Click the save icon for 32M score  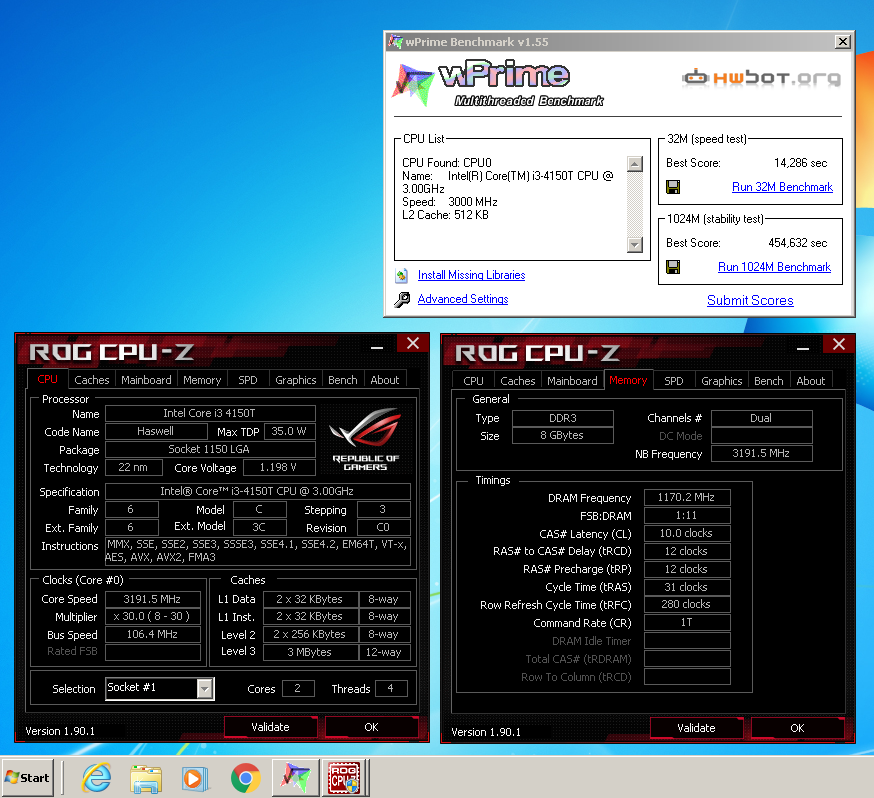673,187
